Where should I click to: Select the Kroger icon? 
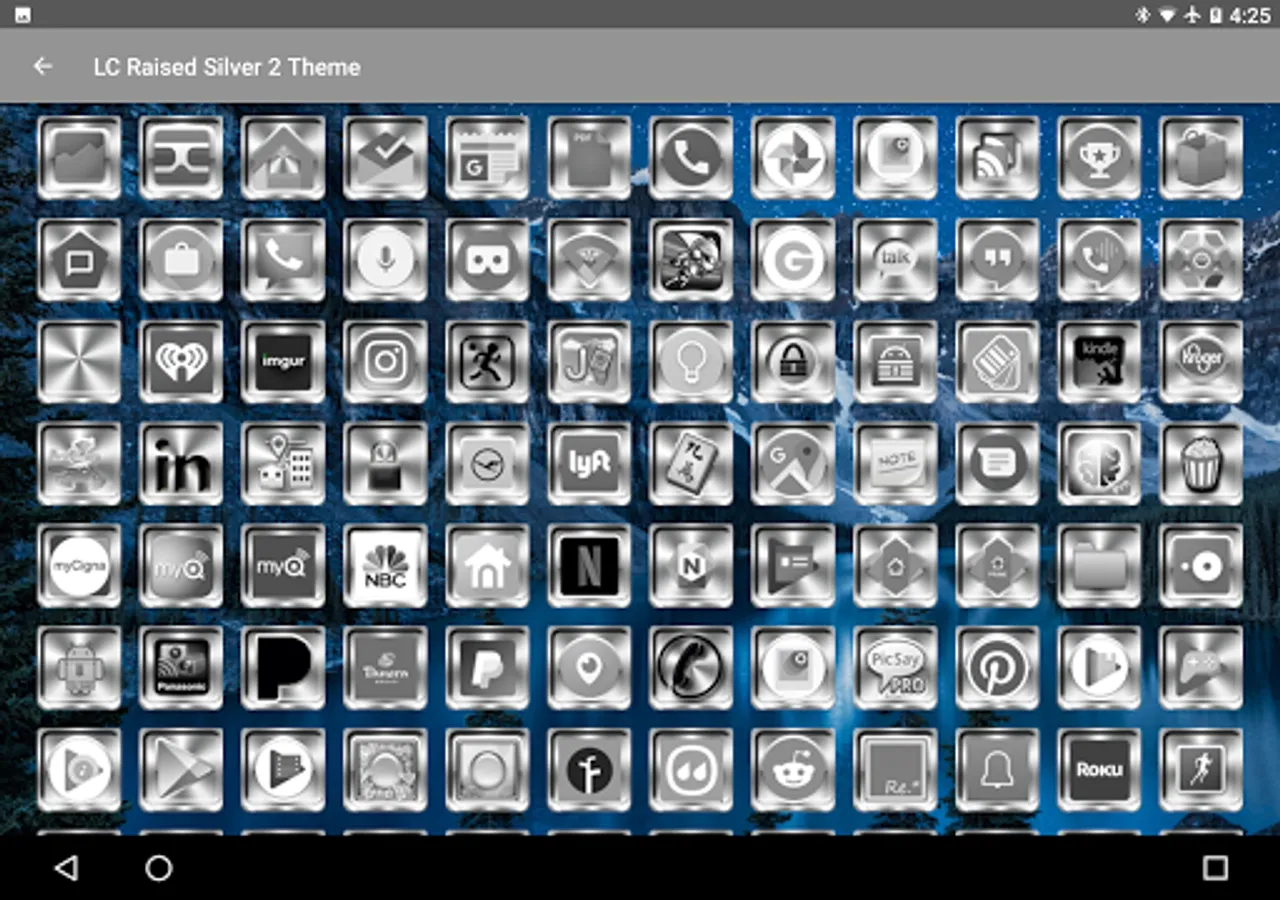click(x=1201, y=361)
